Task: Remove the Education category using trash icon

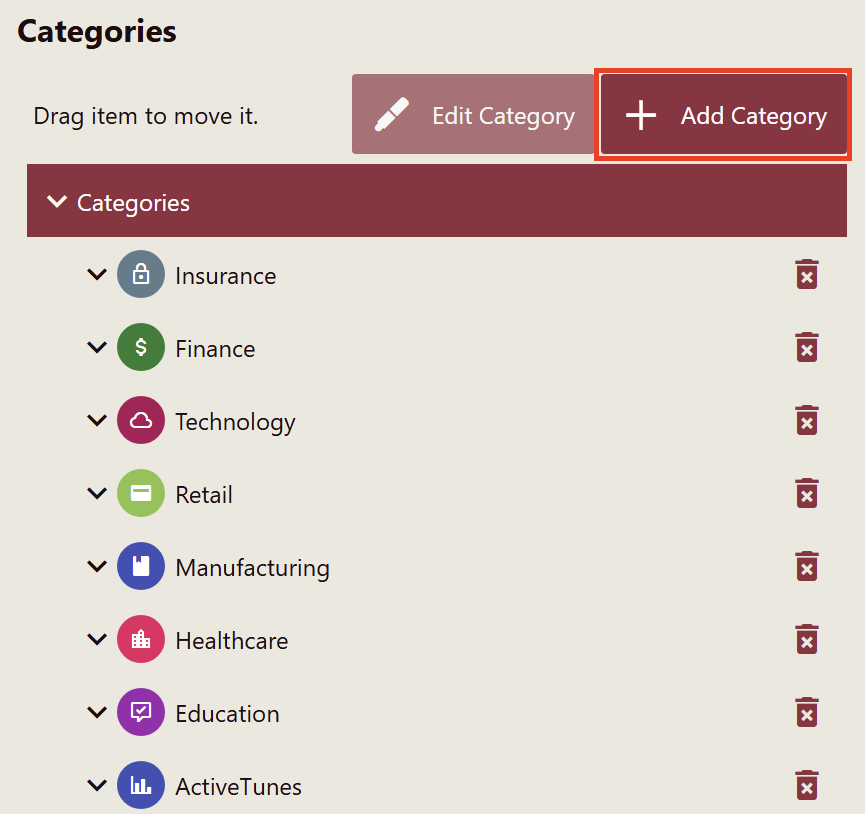Action: 806,713
